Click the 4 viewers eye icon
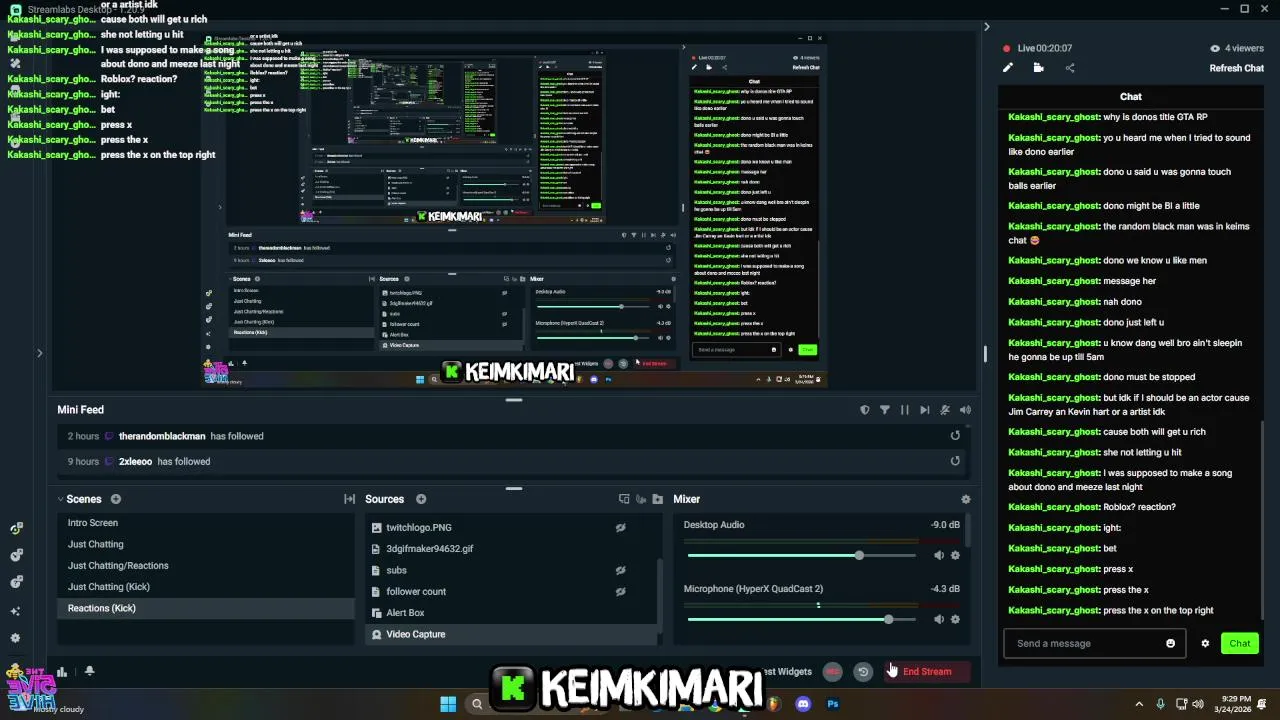Screen dimensions: 1280x720 point(1215,48)
